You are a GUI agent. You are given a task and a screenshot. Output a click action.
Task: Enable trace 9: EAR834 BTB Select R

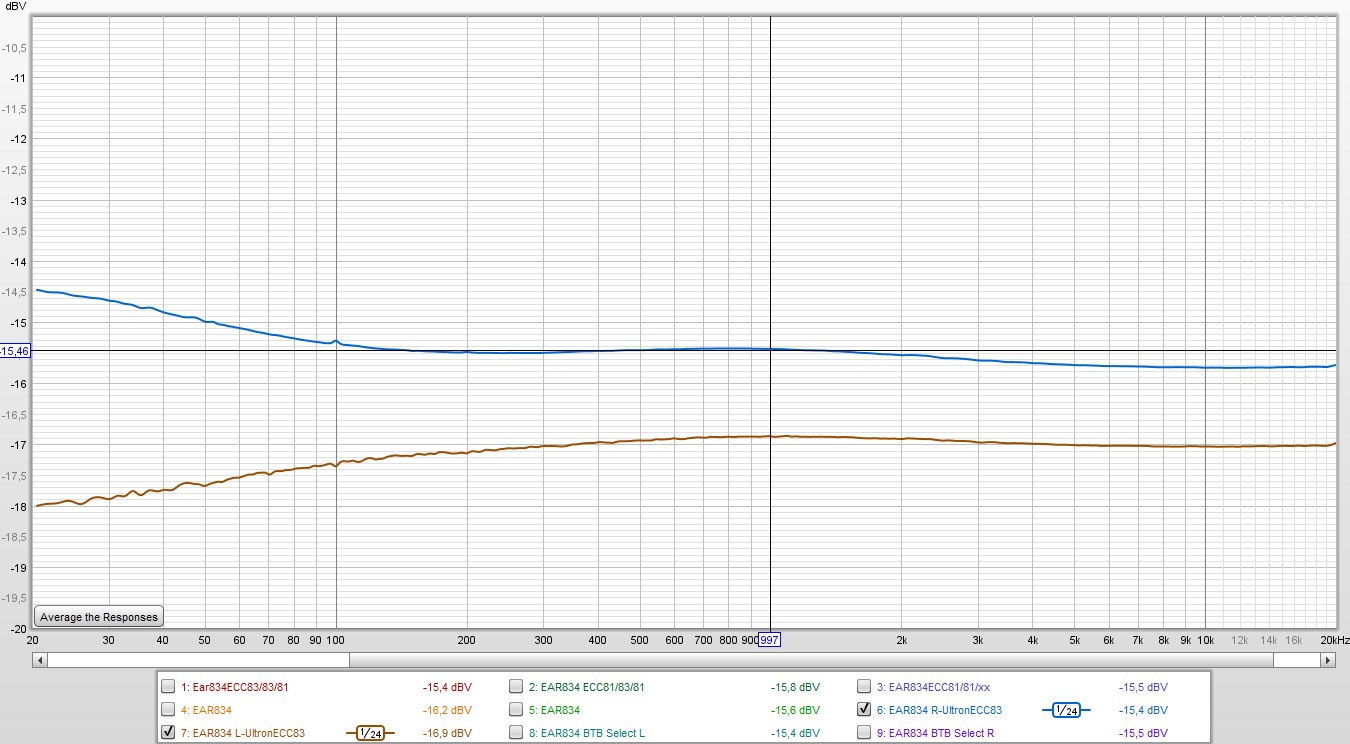[x=863, y=733]
